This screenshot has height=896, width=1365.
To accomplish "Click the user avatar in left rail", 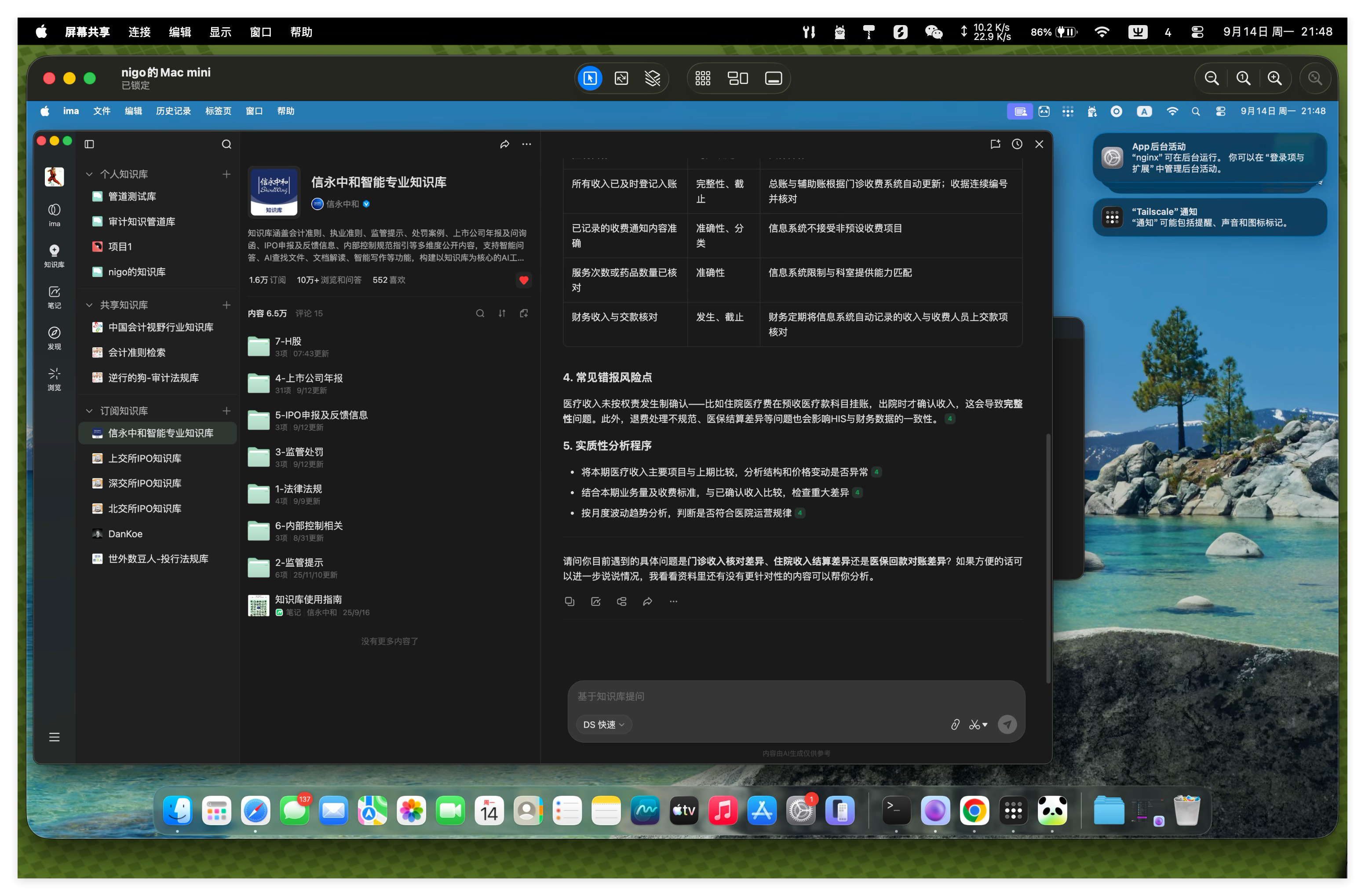I will click(x=55, y=177).
